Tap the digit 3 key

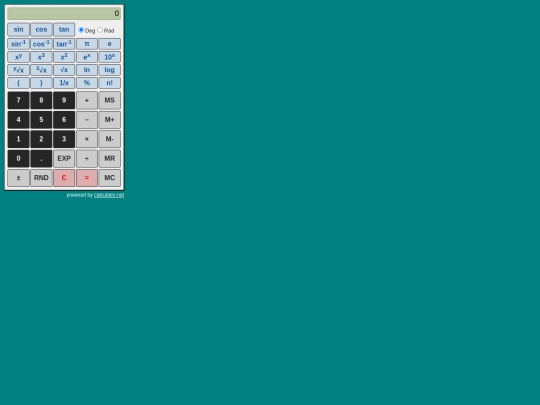64,139
